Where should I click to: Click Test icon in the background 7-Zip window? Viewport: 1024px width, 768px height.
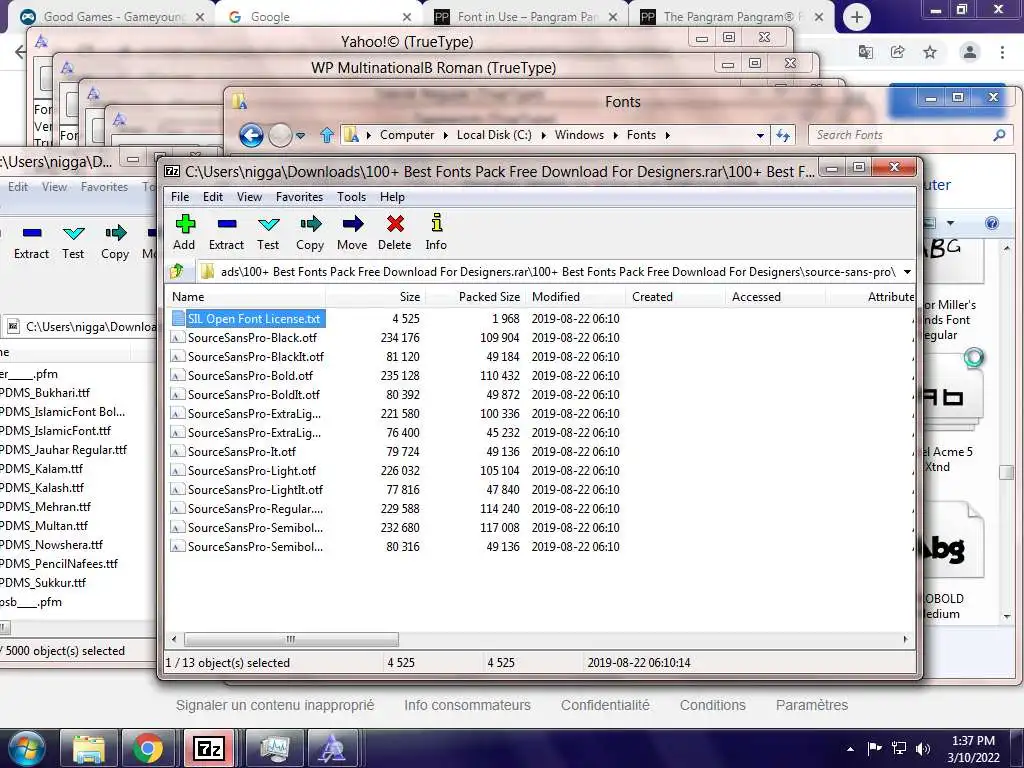click(x=73, y=233)
